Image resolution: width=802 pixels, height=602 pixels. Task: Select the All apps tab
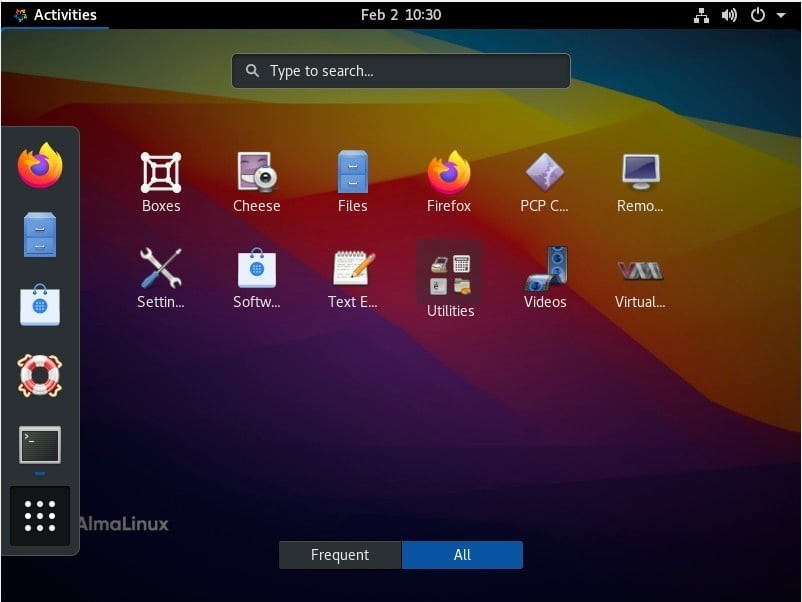tap(462, 555)
